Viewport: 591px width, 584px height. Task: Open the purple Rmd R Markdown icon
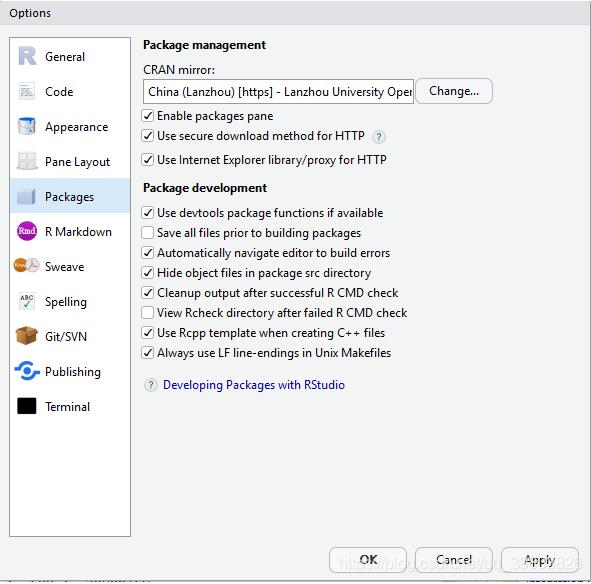pyautogui.click(x=27, y=231)
